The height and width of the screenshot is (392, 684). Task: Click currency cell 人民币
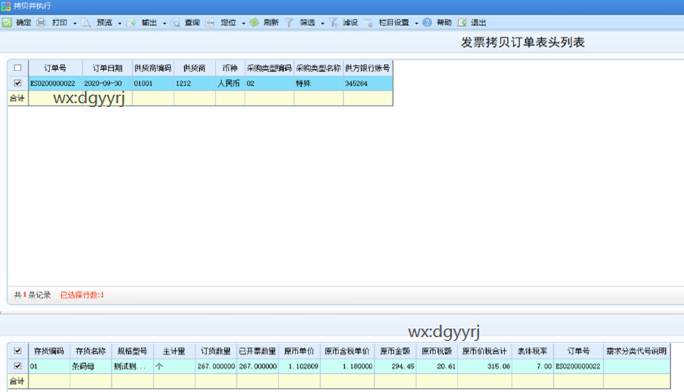point(230,83)
